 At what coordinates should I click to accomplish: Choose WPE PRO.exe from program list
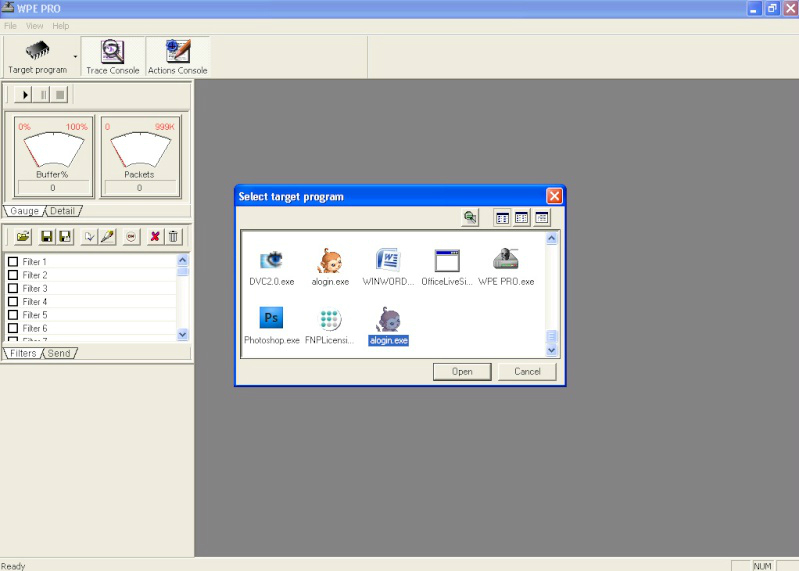coord(506,262)
